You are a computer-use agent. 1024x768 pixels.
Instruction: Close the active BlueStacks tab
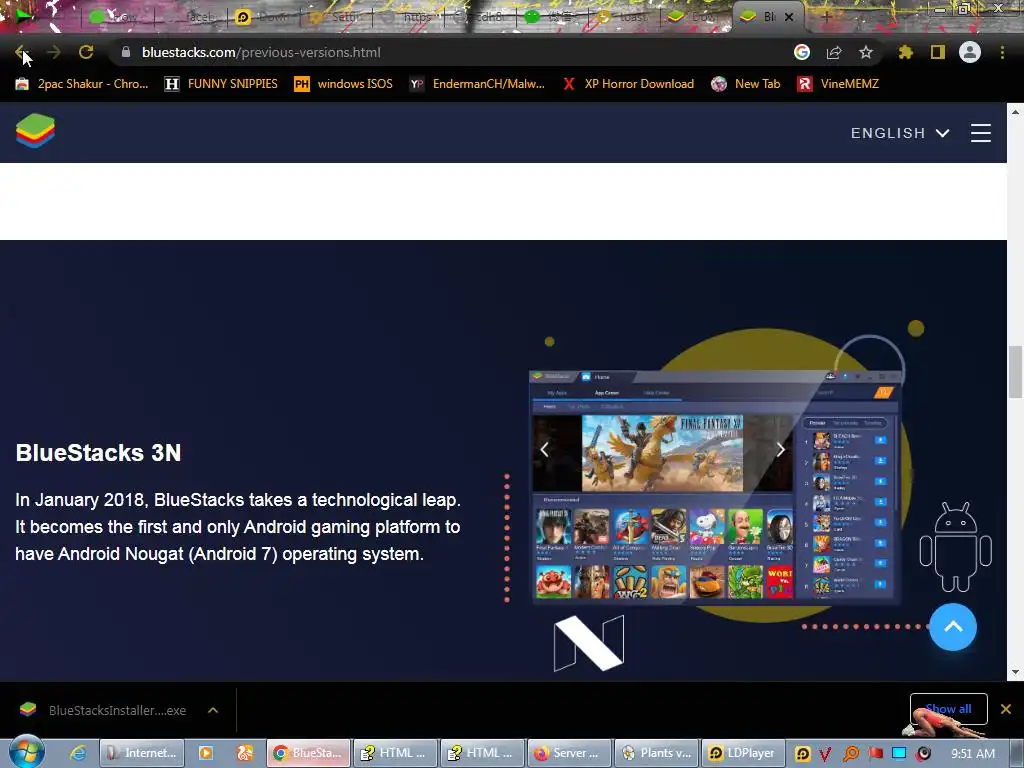pyautogui.click(x=789, y=17)
